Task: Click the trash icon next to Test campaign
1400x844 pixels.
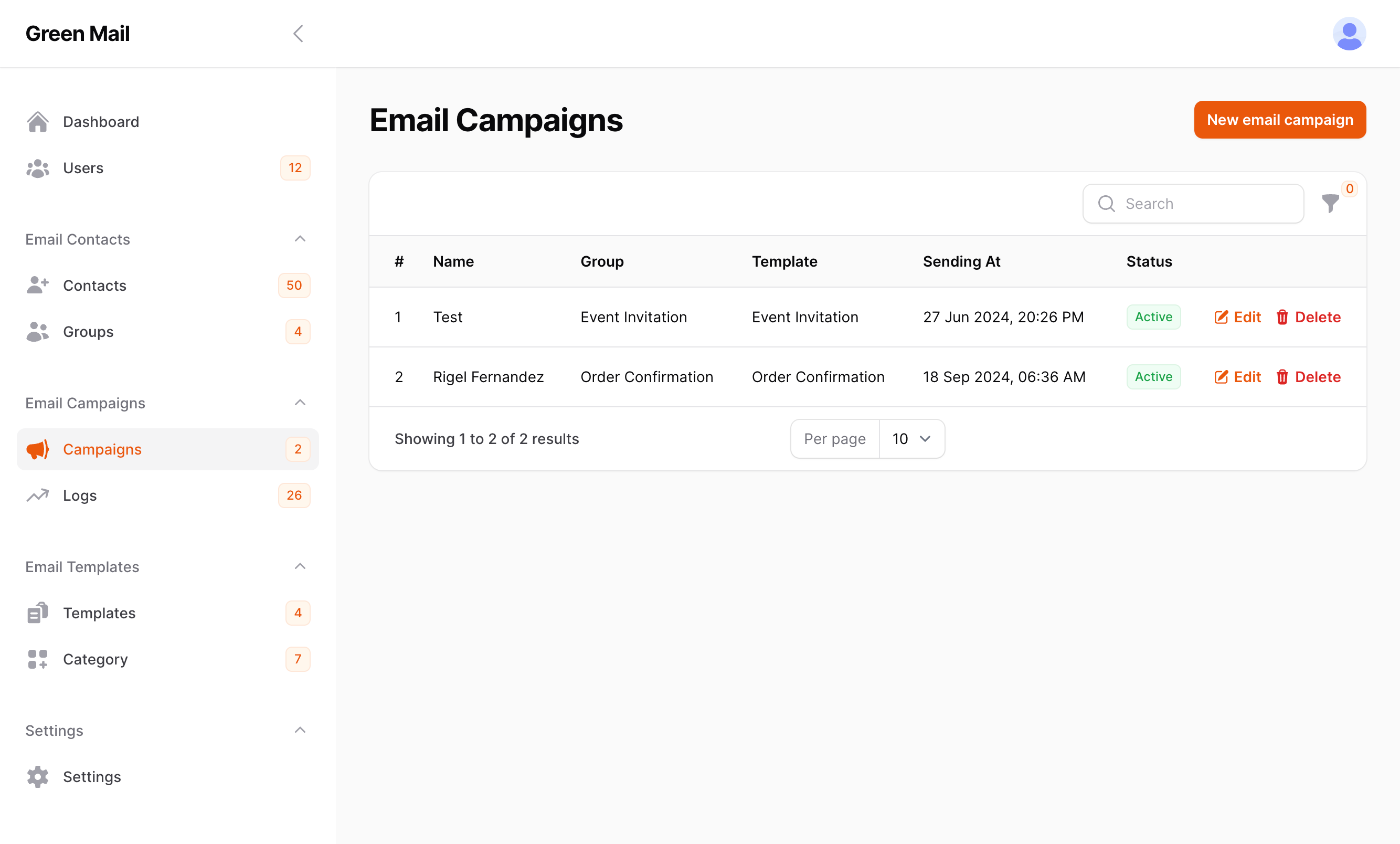Action: [1282, 317]
